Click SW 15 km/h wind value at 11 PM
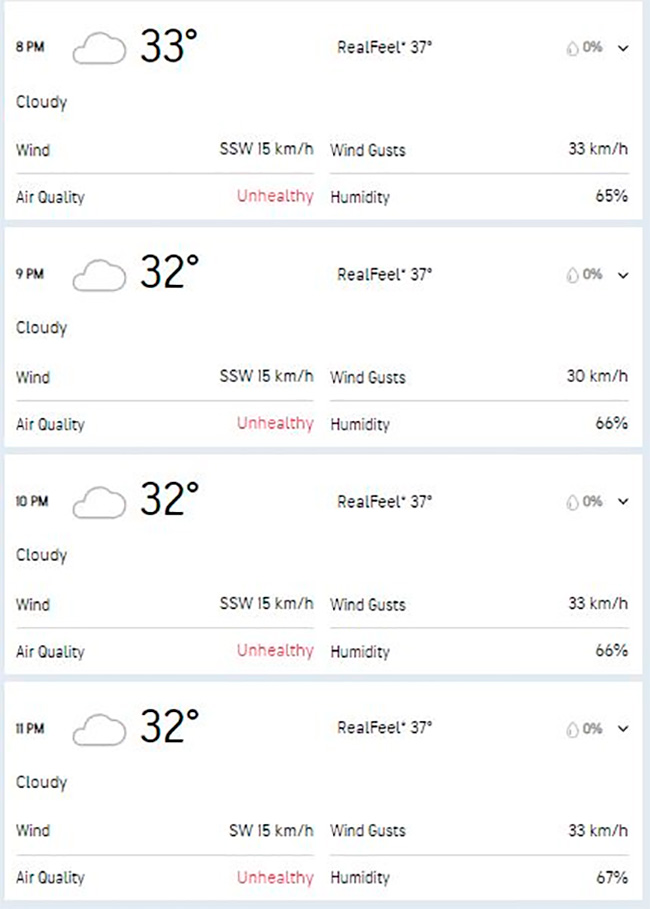The width and height of the screenshot is (650, 909). click(271, 830)
